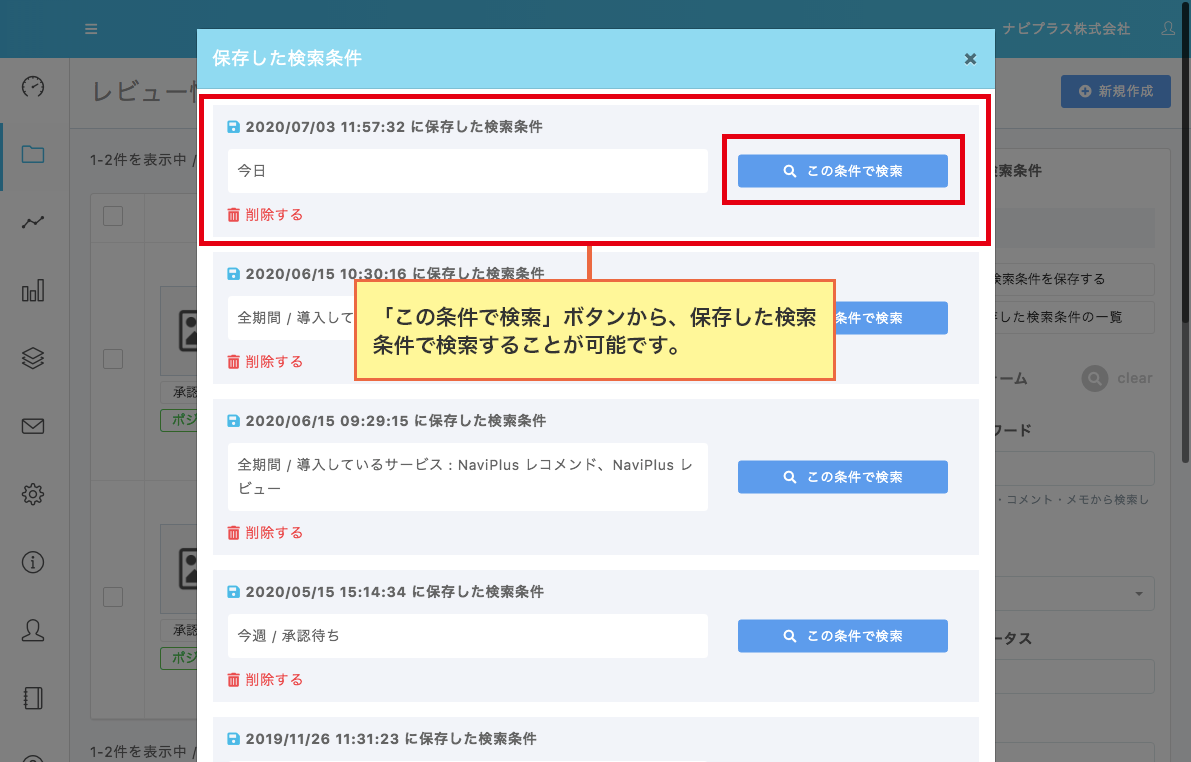This screenshot has height=762, width=1191.
Task: Click the 今日 condition text field
Action: pyautogui.click(x=467, y=171)
